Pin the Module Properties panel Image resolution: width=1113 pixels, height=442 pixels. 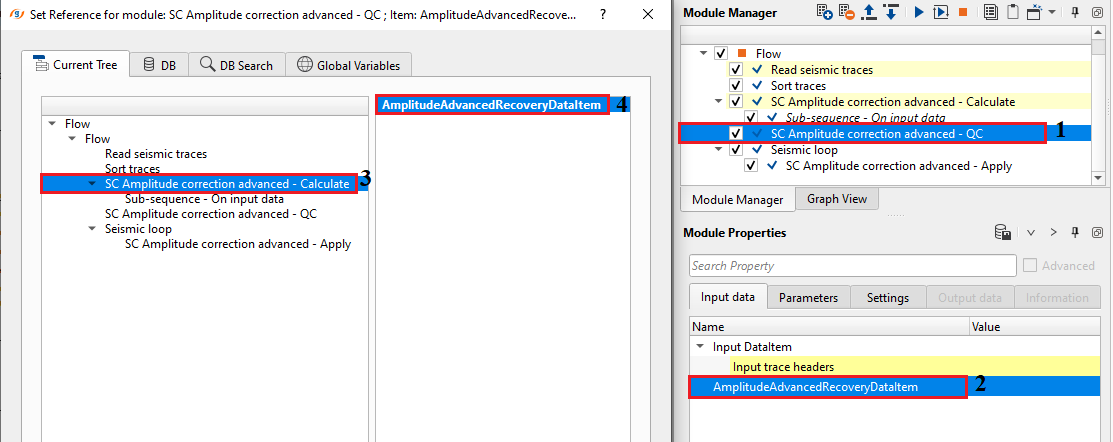pyautogui.click(x=1075, y=233)
